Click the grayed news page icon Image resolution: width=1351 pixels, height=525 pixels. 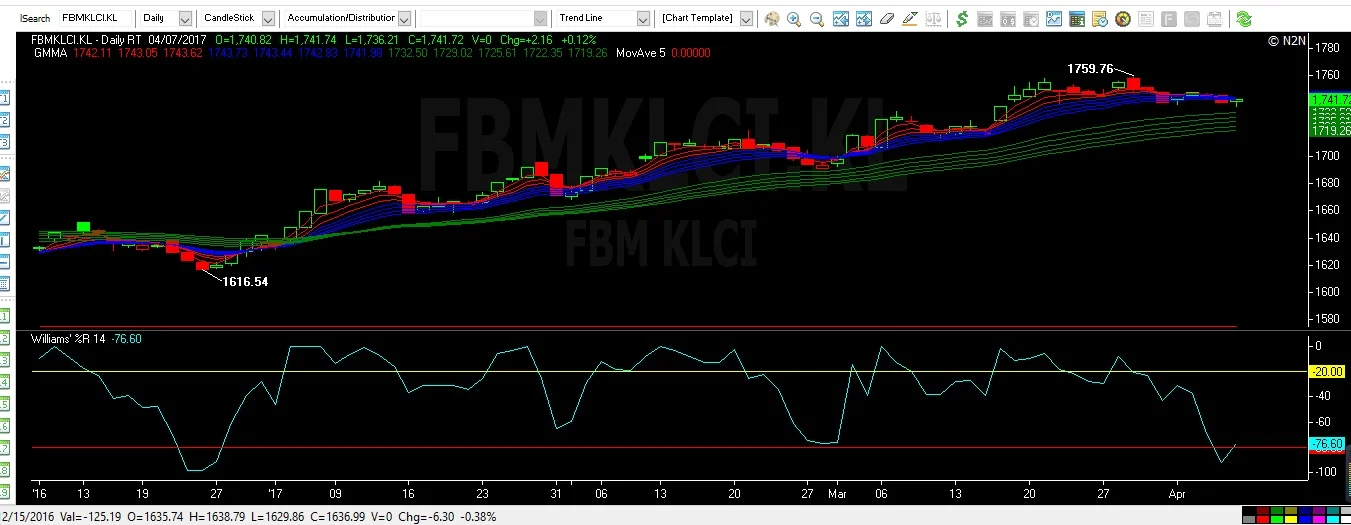1146,19
